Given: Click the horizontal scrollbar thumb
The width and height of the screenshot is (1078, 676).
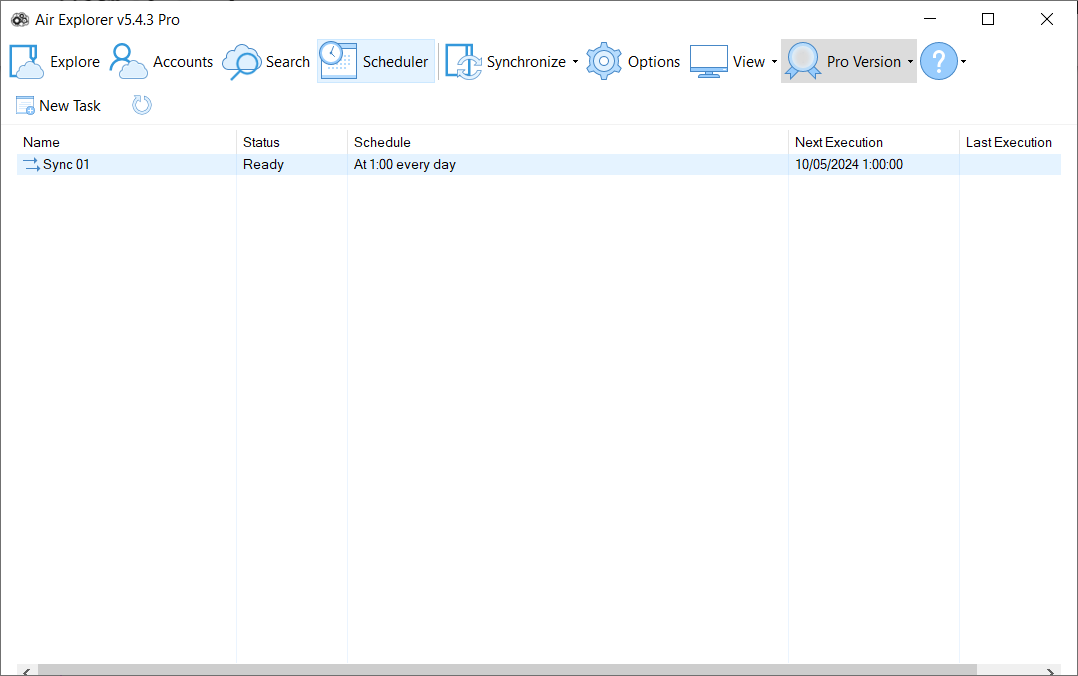Looking at the screenshot, I should point(507,670).
